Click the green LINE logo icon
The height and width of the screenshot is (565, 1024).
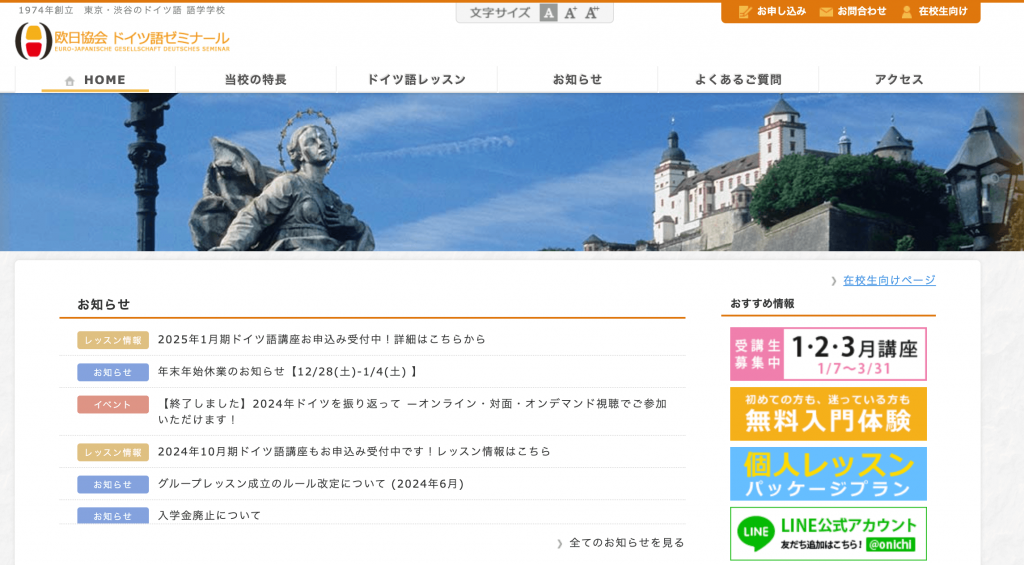(x=756, y=532)
